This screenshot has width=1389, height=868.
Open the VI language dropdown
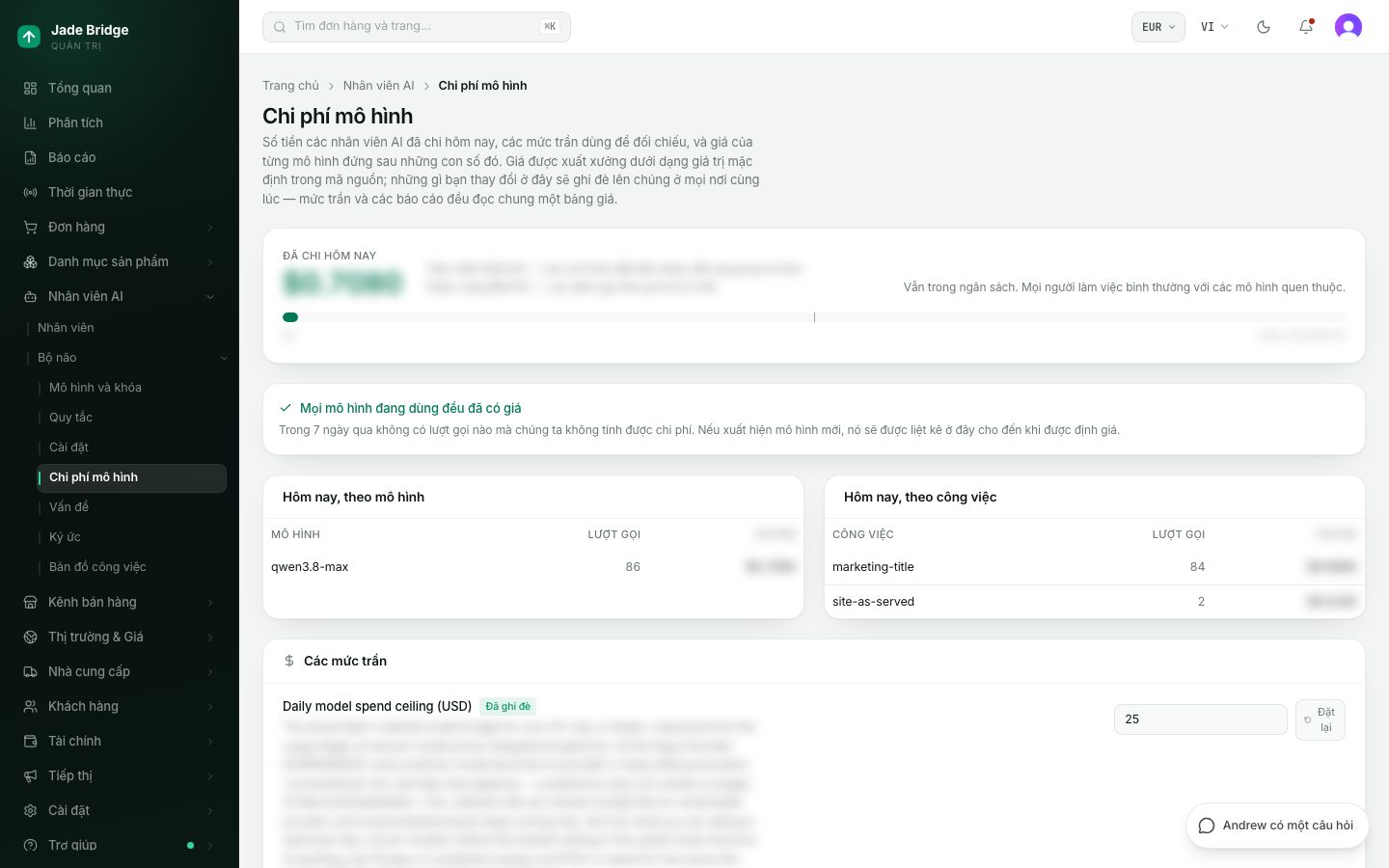tap(1214, 27)
